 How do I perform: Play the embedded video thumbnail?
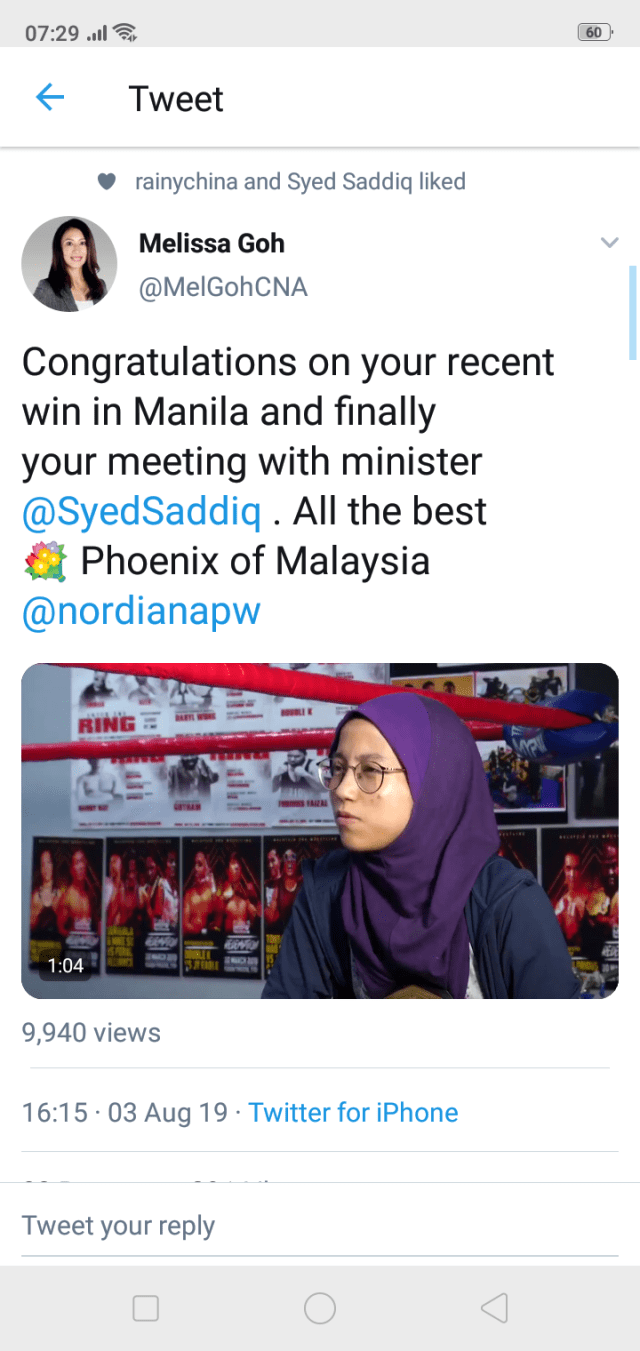click(x=320, y=831)
